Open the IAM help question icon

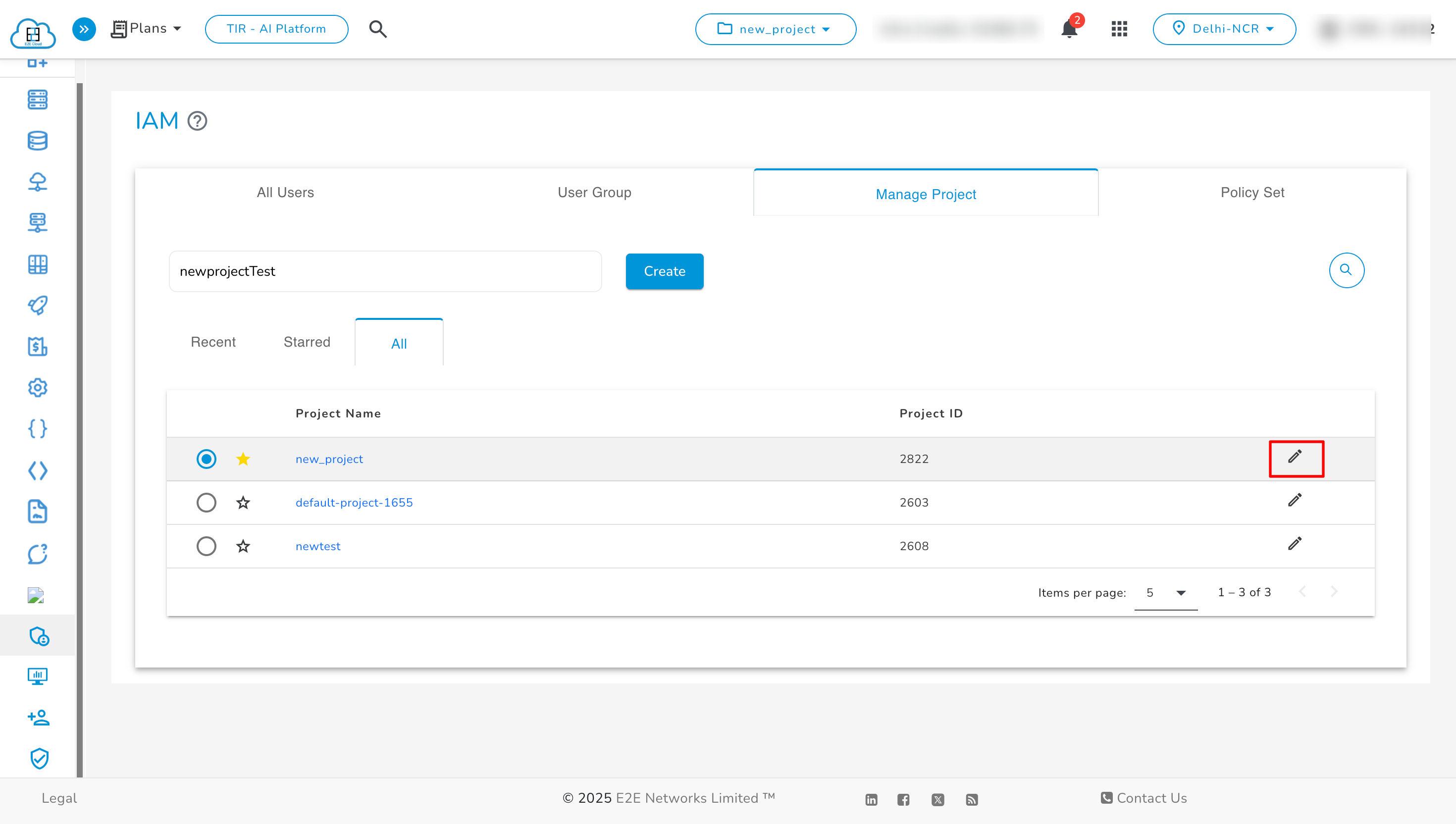coord(198,120)
